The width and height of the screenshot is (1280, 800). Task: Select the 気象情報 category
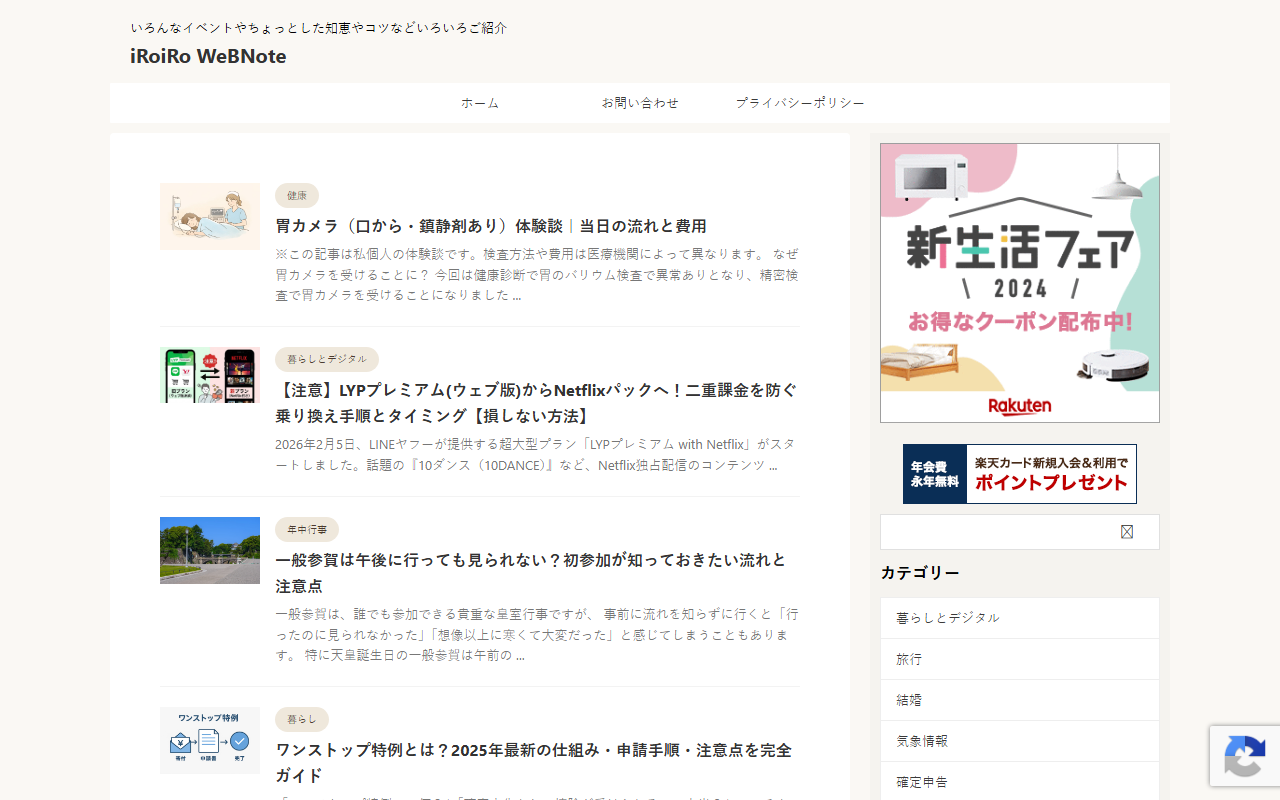coord(1020,741)
